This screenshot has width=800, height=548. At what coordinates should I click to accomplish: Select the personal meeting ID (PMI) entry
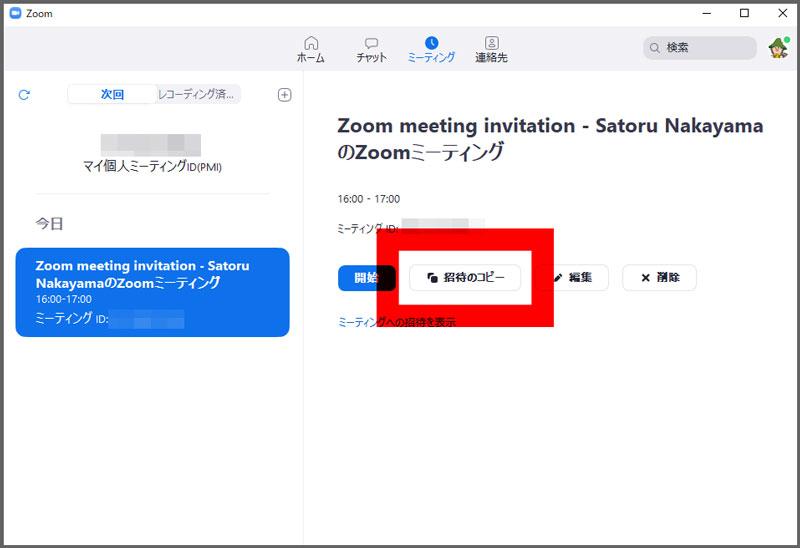pos(152,153)
